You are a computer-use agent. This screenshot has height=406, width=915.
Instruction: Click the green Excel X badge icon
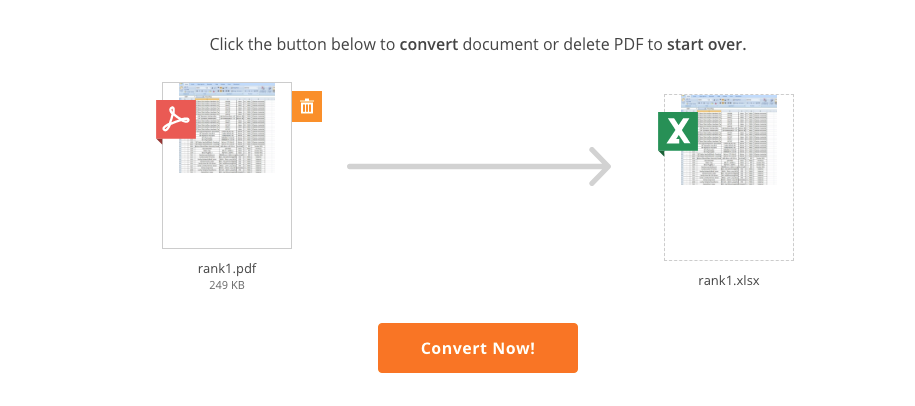(678, 131)
